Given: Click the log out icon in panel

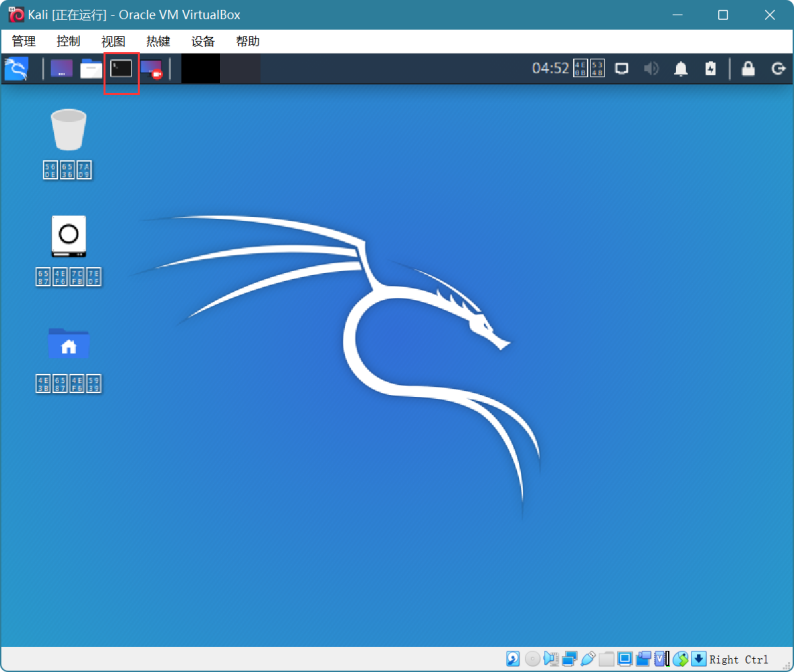Looking at the screenshot, I should (x=778, y=68).
